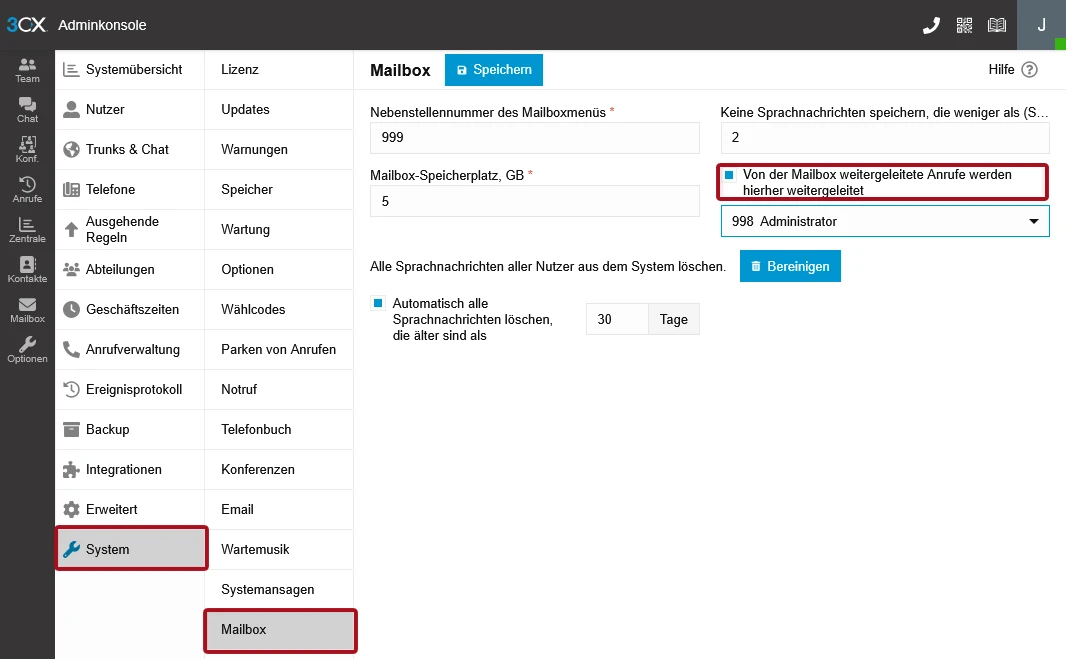
Task: Go to Backup in admin menu
Action: click(x=107, y=429)
